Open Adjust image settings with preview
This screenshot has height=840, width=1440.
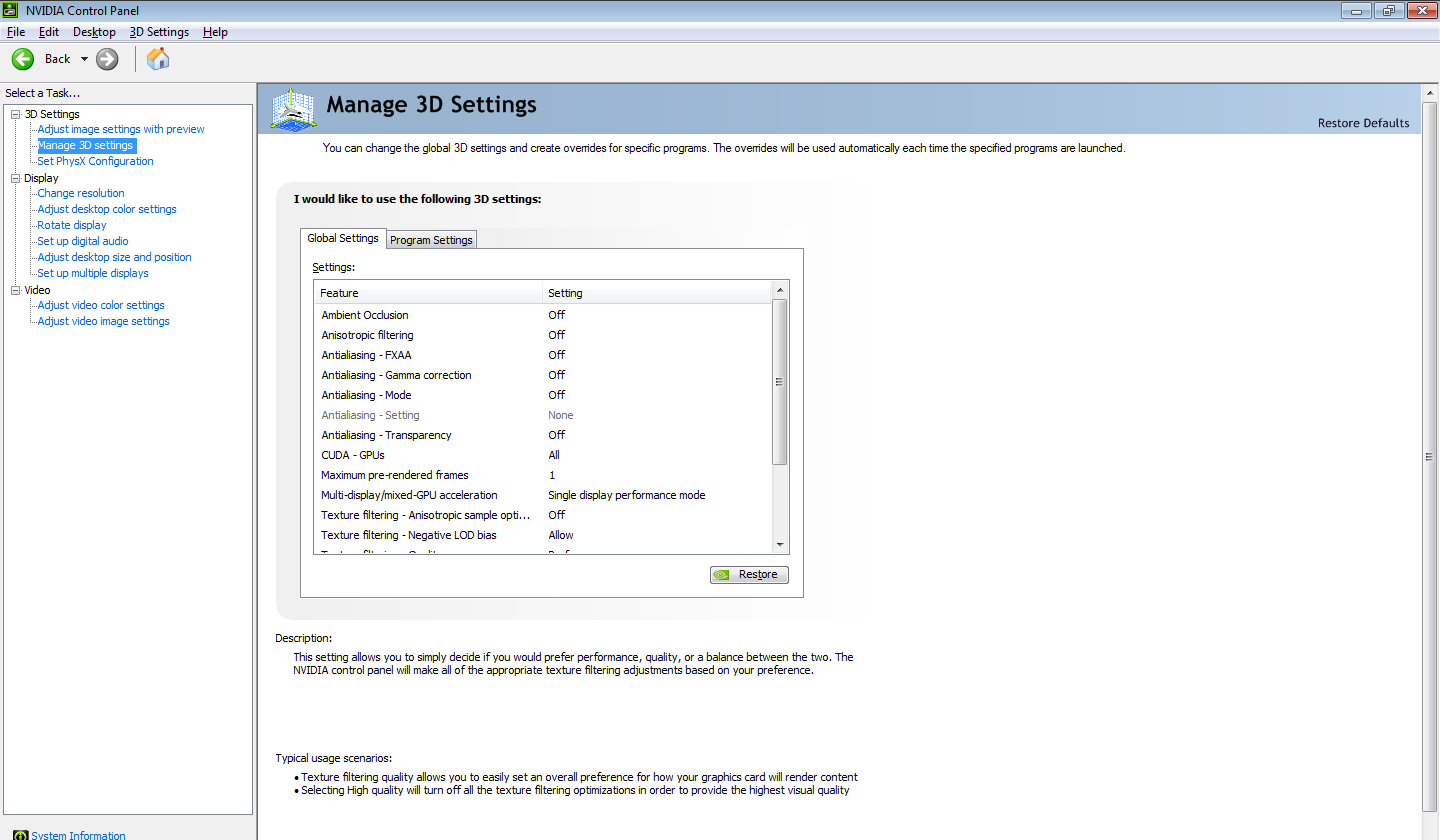(x=121, y=129)
